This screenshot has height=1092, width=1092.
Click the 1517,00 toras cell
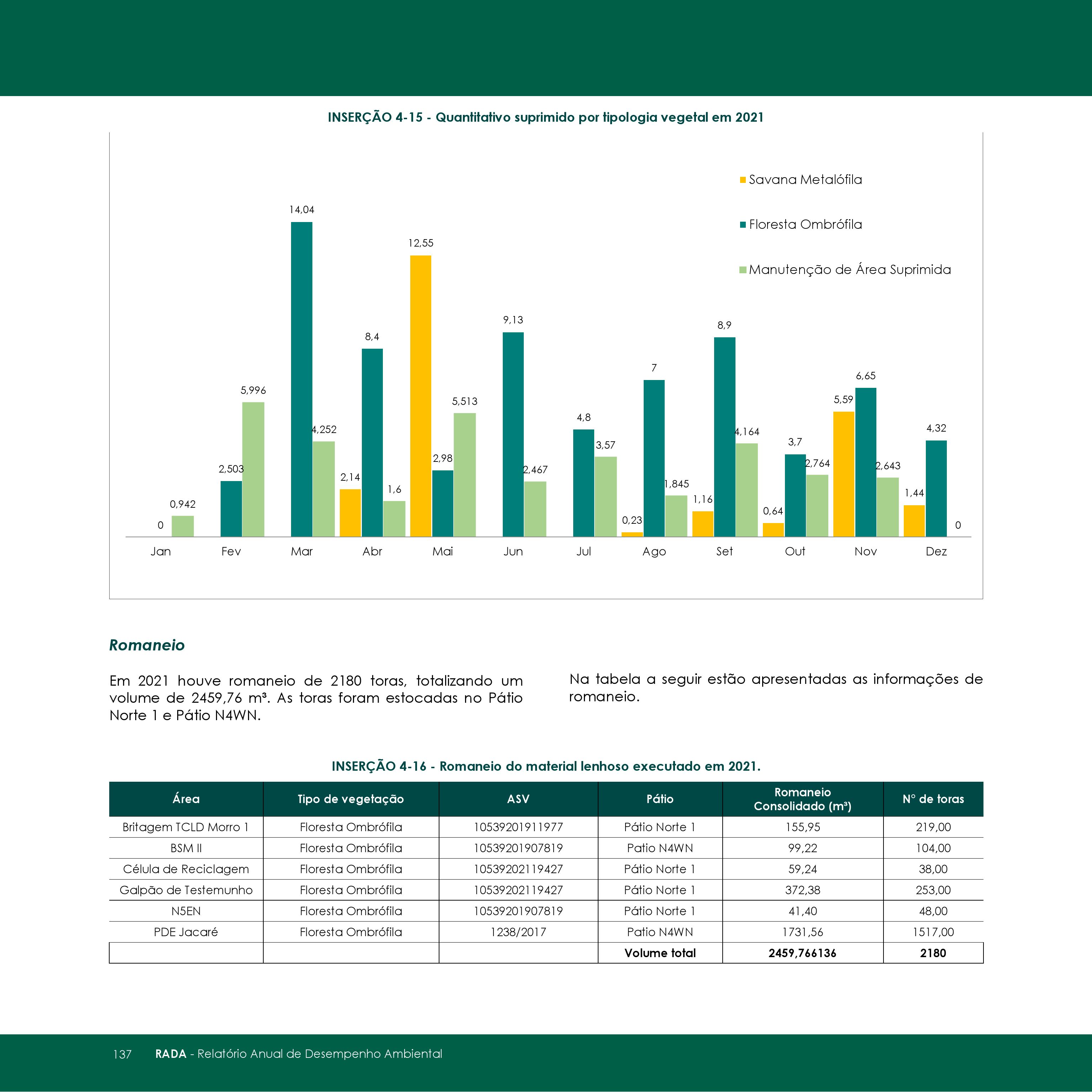[x=933, y=932]
